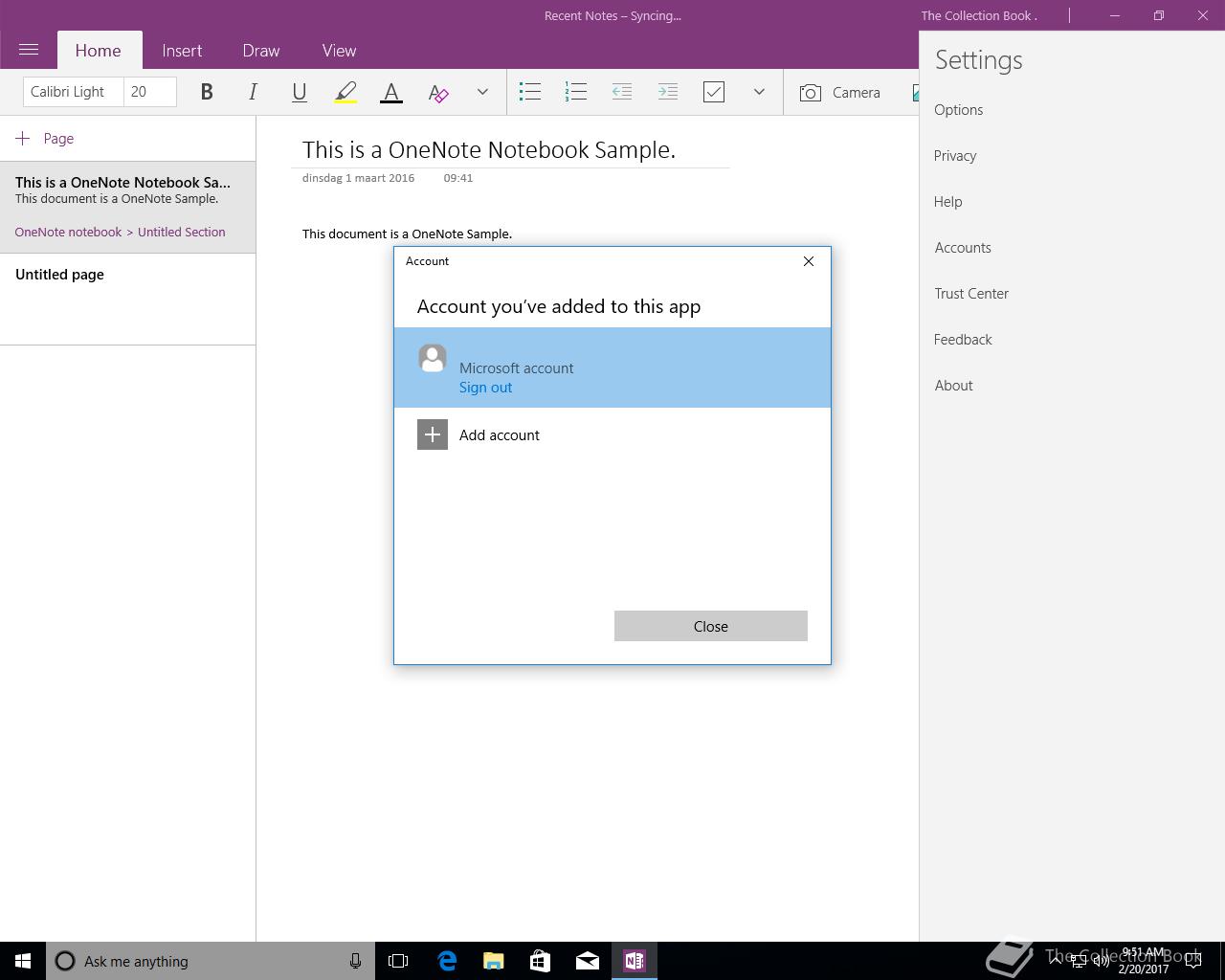
Task: Clear formatting with the eraser icon
Action: tap(437, 92)
